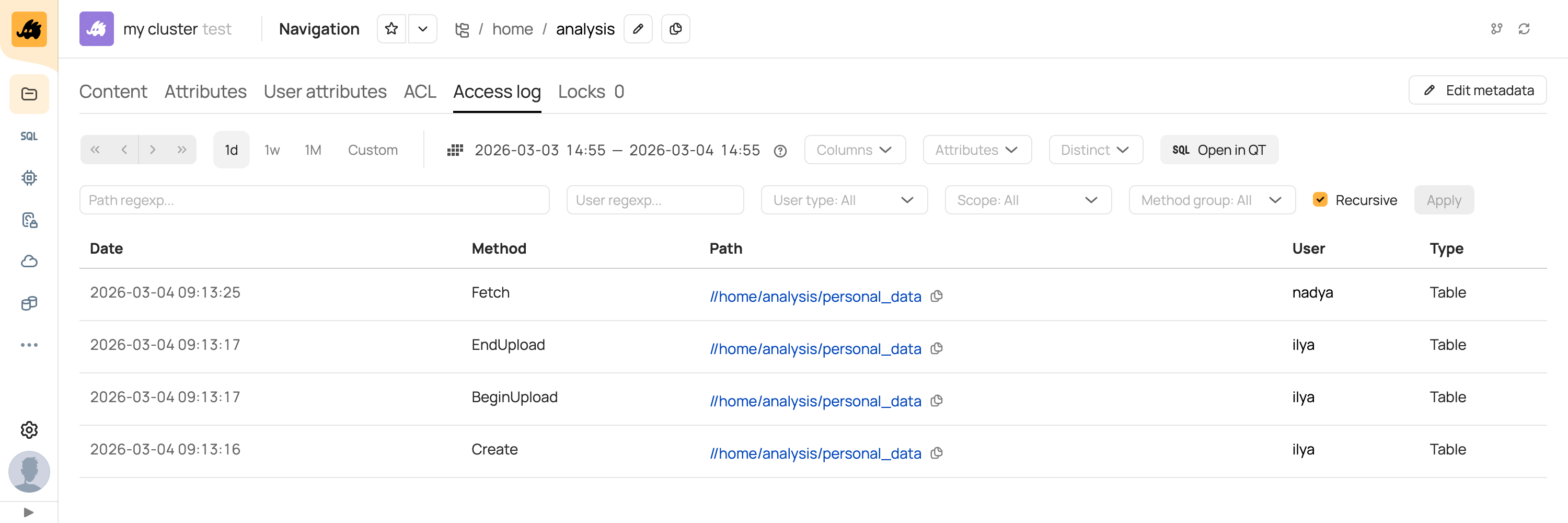Open the settings gear in sidebar
Image resolution: width=1568 pixels, height=523 pixels.
coord(29,430)
